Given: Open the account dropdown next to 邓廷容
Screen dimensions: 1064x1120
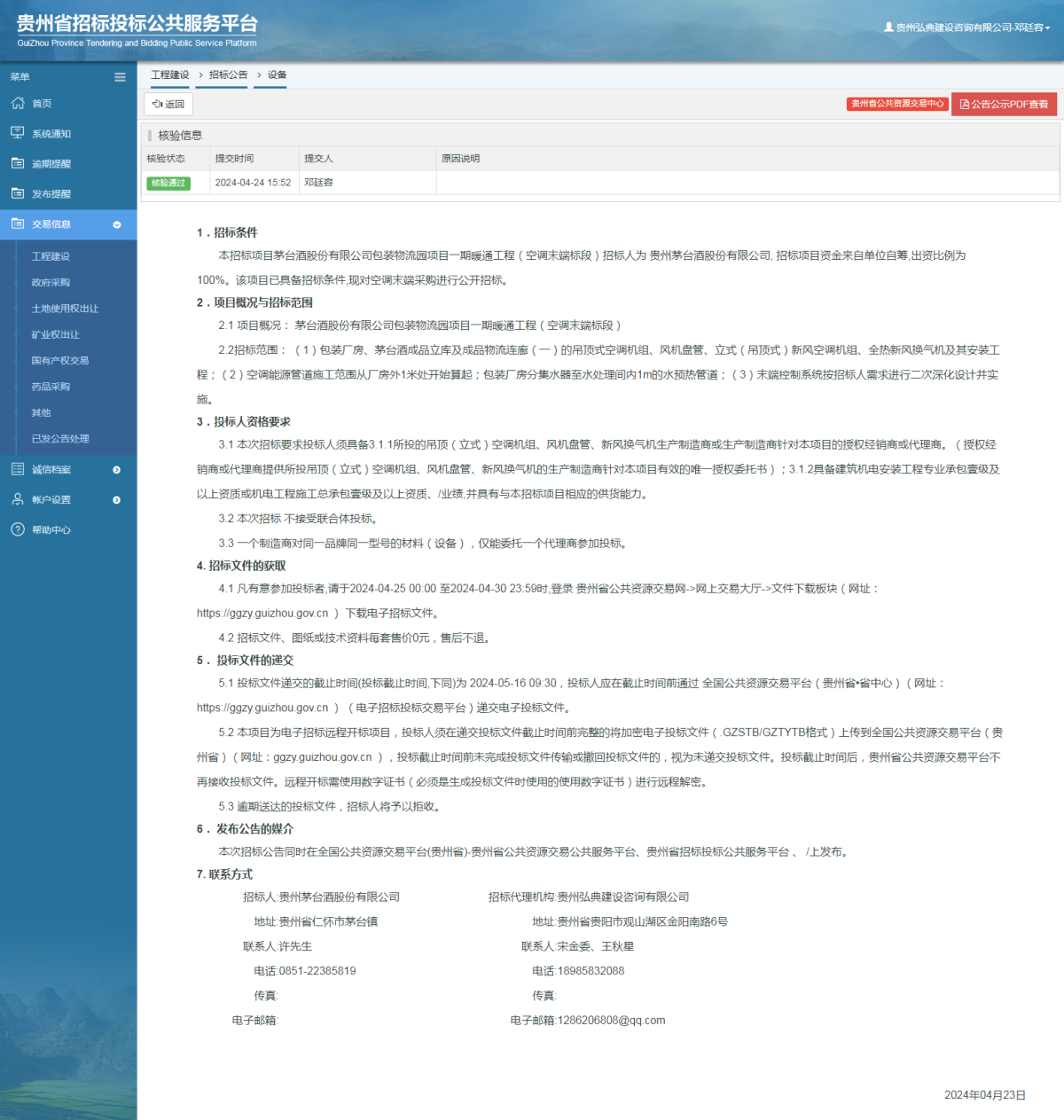Looking at the screenshot, I should (x=1051, y=27).
